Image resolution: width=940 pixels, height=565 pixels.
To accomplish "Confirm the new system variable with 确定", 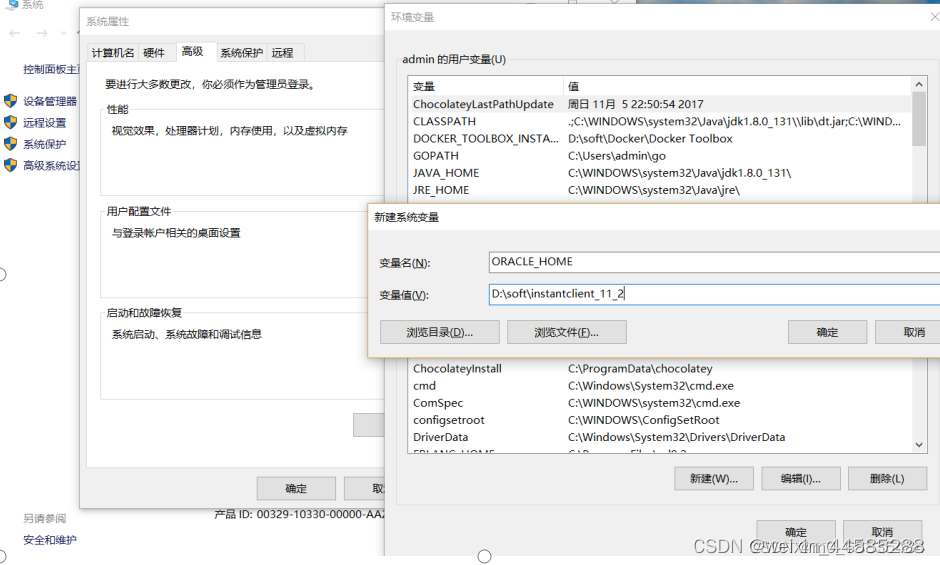I will click(x=827, y=332).
